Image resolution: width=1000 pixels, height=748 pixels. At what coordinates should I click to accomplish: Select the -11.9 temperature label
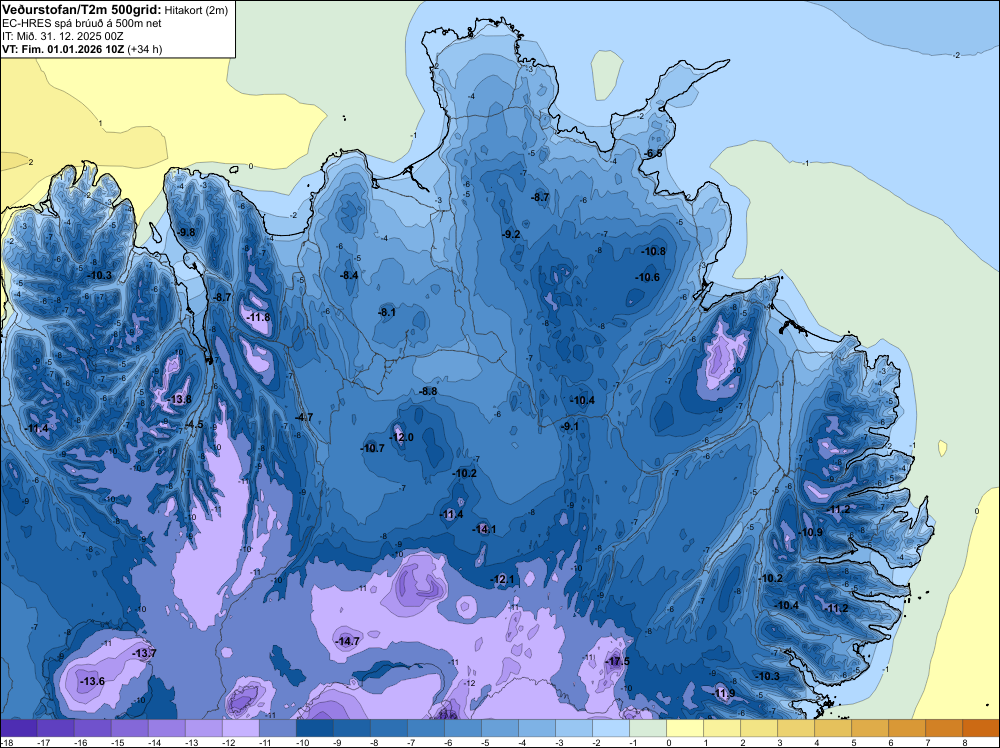point(724,694)
